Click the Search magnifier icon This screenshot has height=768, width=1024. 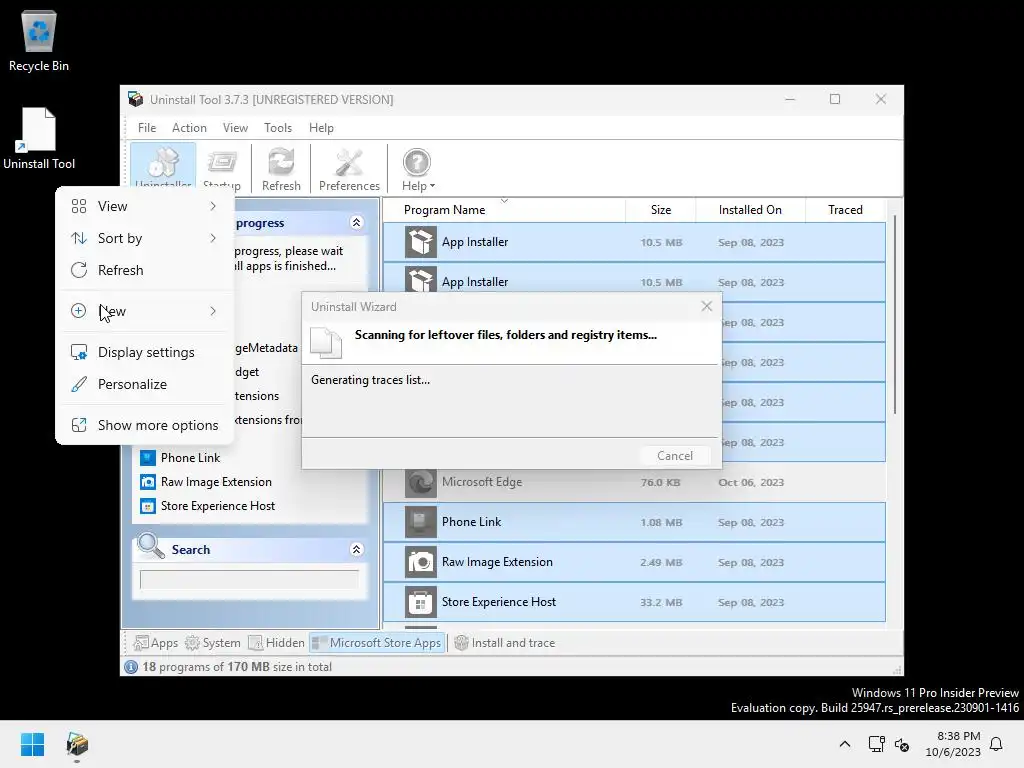(150, 546)
